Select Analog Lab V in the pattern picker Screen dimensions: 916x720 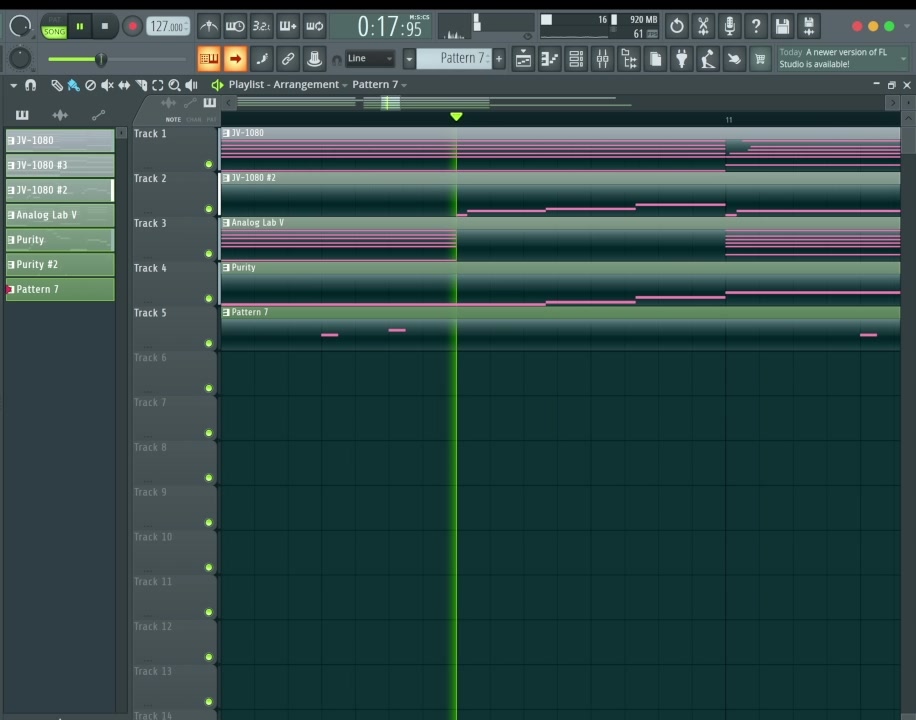tap(60, 215)
